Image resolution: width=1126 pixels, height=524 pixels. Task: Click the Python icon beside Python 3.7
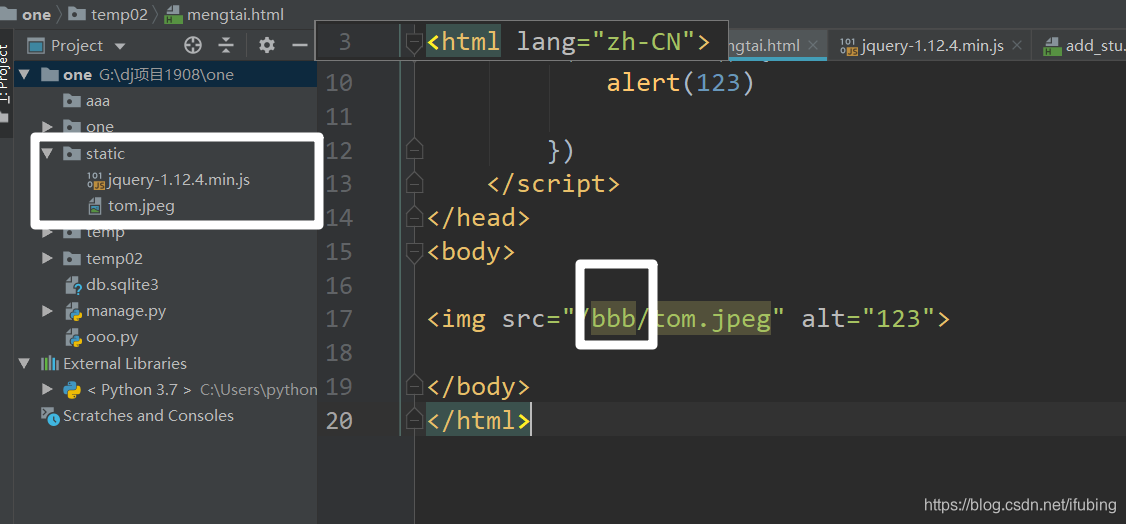tap(71, 390)
